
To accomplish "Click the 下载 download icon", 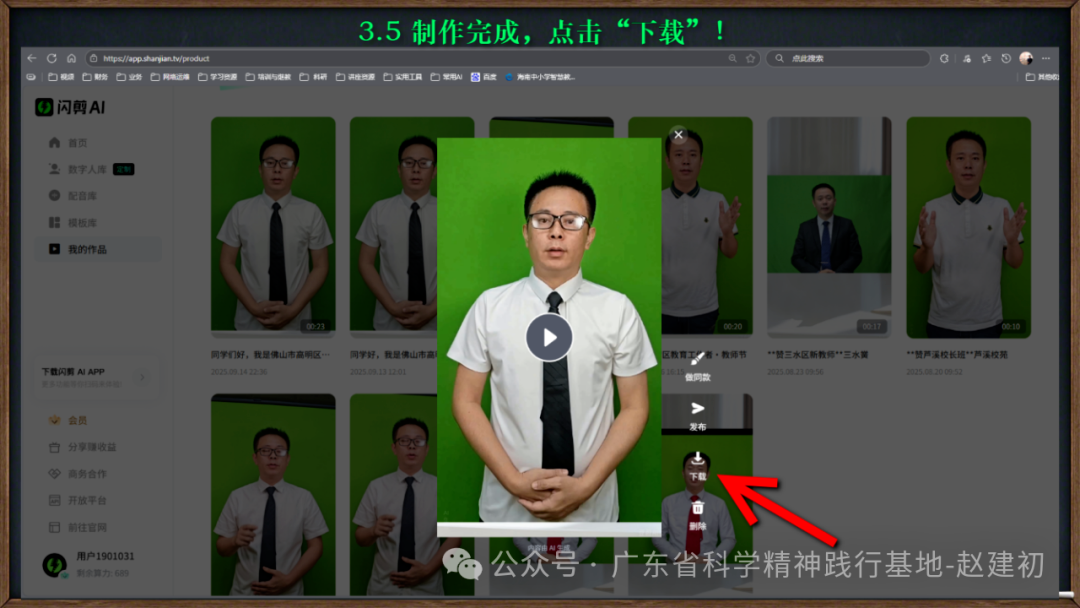I will point(698,461).
